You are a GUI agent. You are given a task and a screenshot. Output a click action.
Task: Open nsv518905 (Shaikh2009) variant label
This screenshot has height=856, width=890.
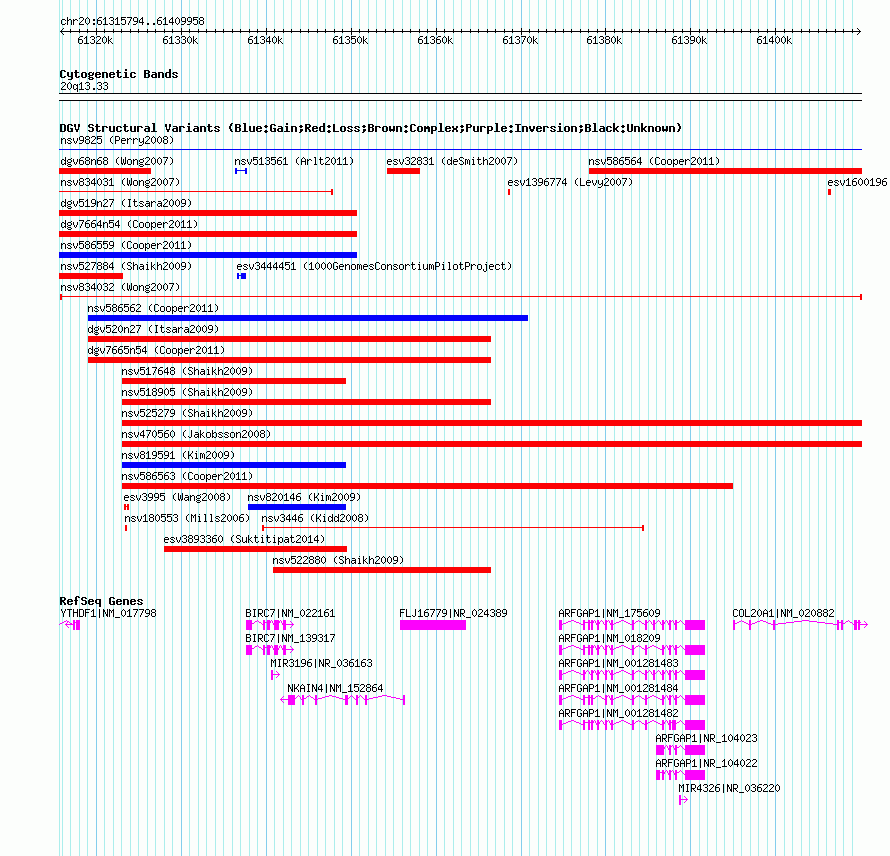(x=187, y=392)
